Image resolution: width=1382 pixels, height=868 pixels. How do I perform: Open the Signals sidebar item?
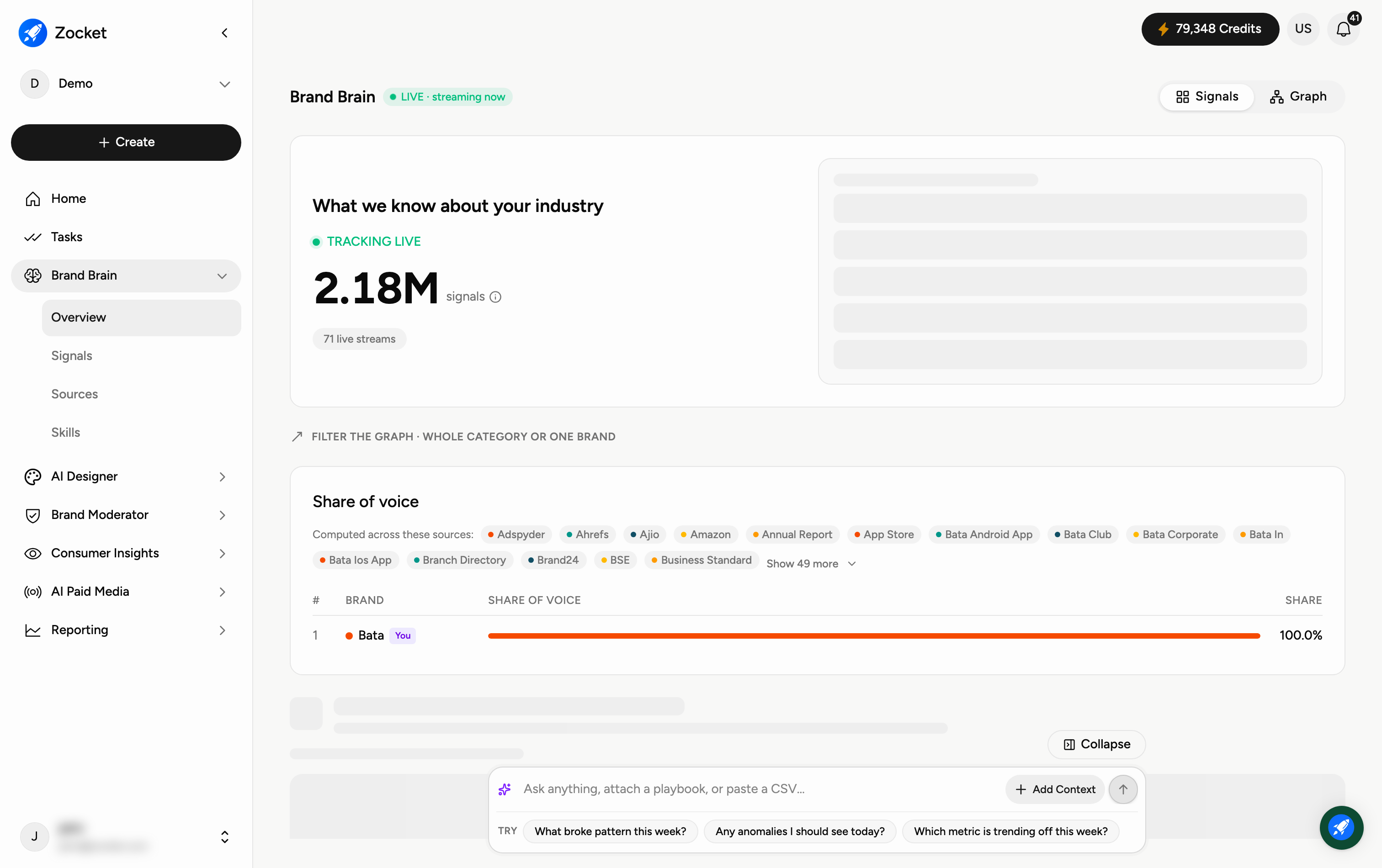[71, 356]
